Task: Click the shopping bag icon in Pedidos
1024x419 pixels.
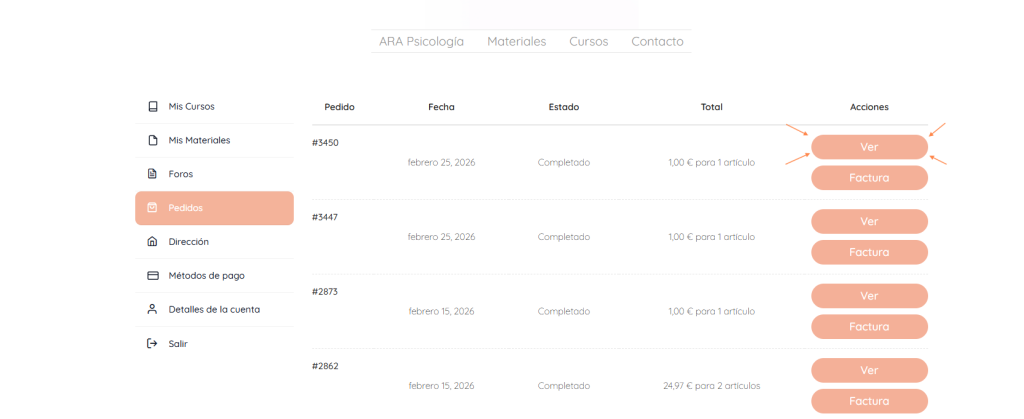Action: pyautogui.click(x=152, y=208)
